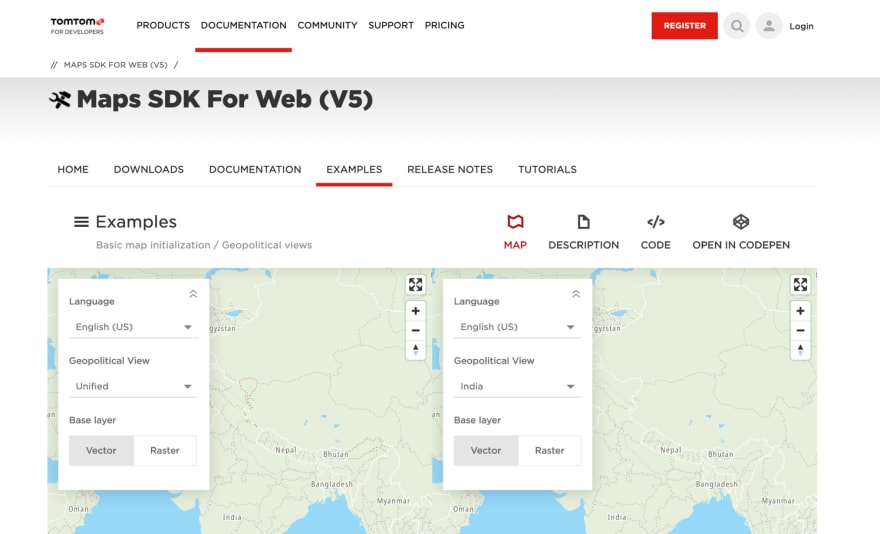Open the Description document icon
This screenshot has height=534, width=880.
point(584,222)
